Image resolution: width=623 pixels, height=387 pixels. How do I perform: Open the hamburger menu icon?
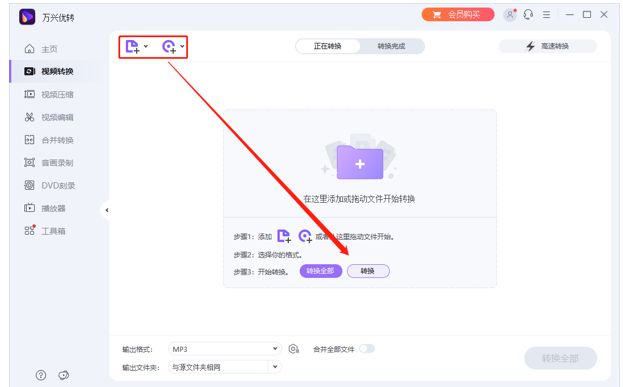point(547,15)
